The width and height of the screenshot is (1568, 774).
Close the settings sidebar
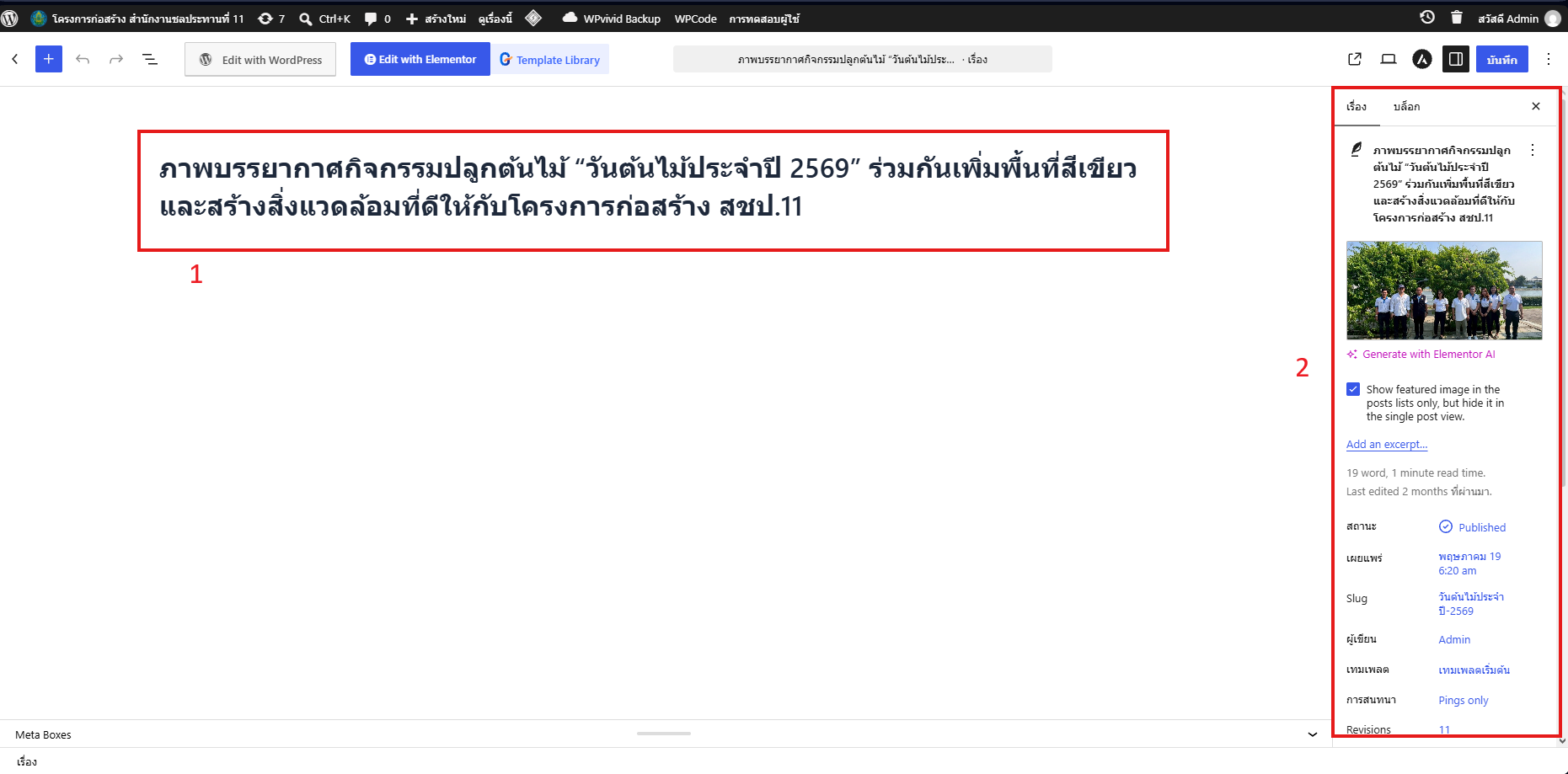pyautogui.click(x=1536, y=106)
